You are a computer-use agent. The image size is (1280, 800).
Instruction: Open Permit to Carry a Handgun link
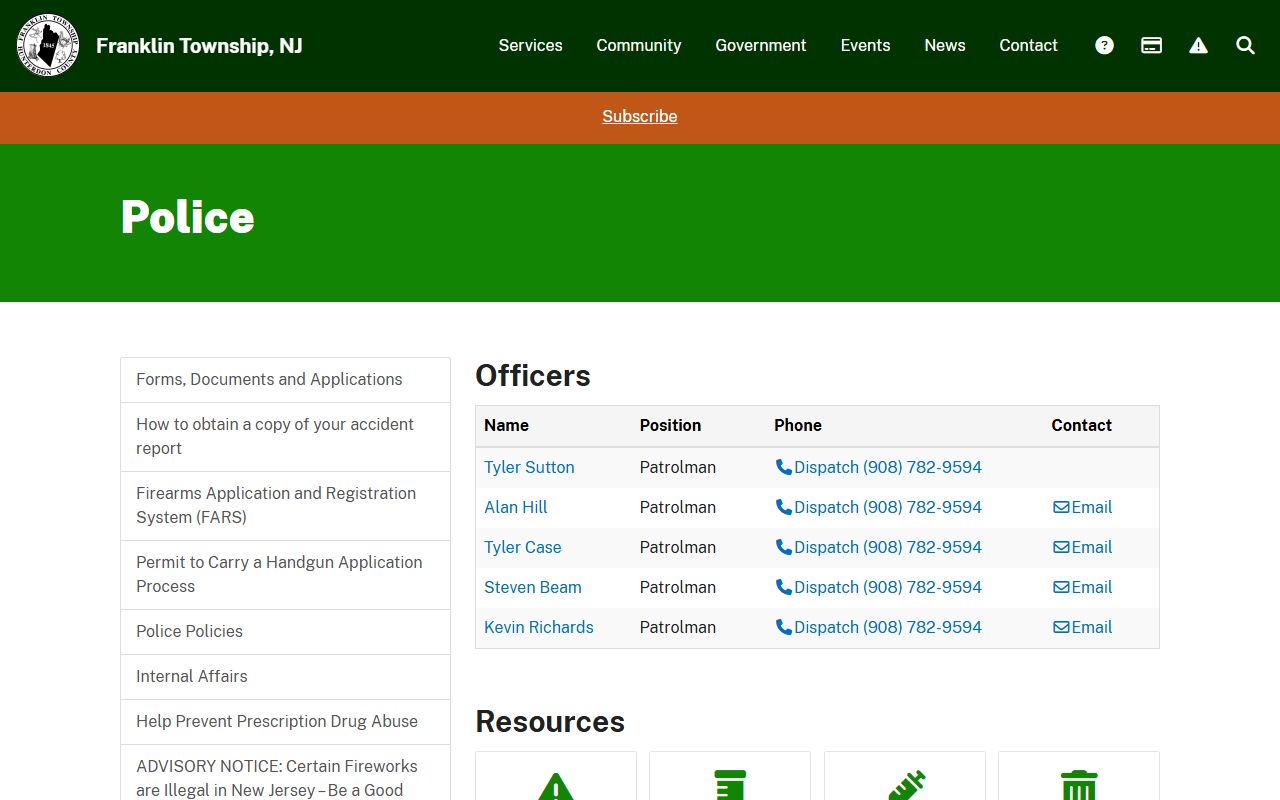(285, 575)
